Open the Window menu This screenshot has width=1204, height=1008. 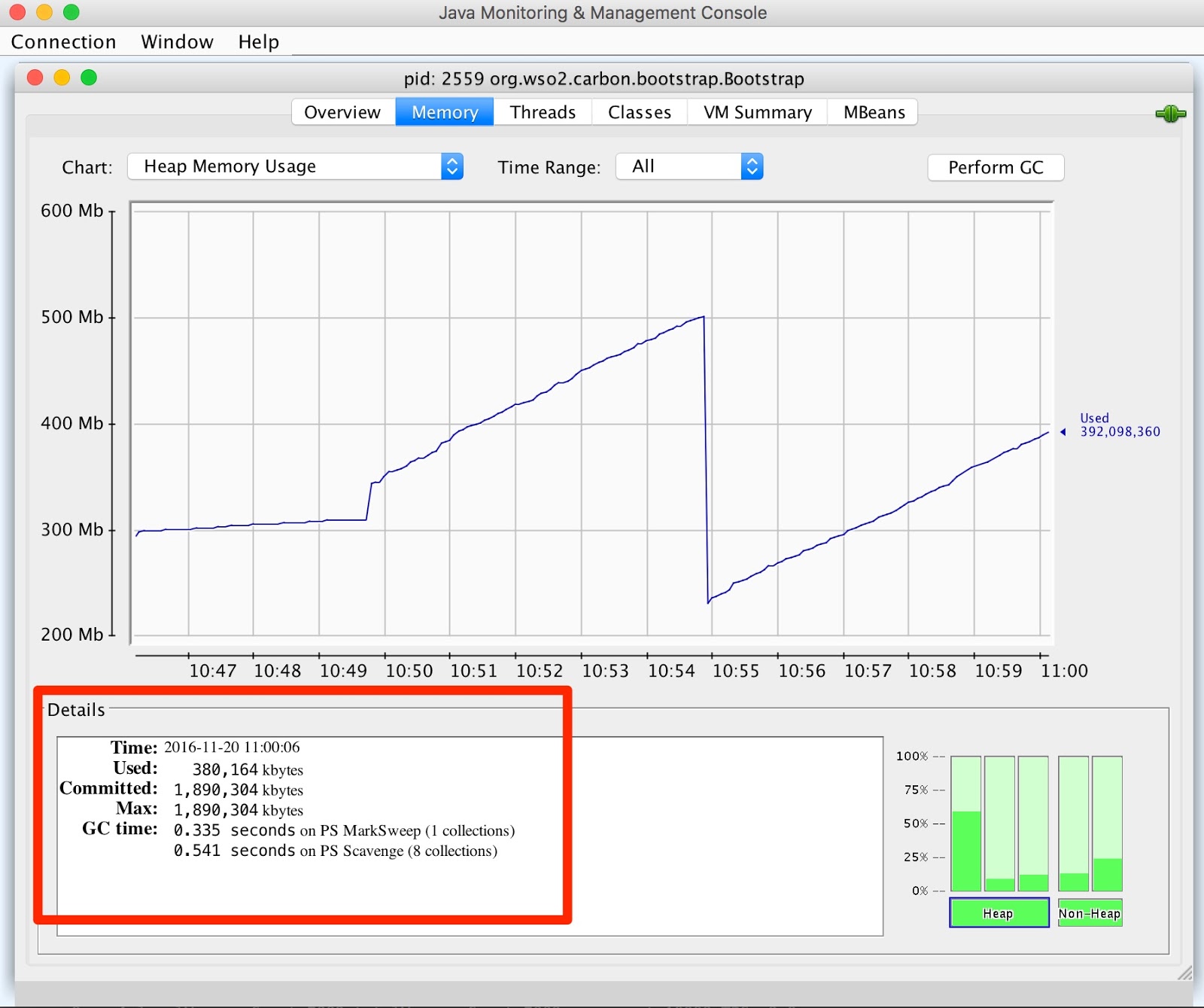pyautogui.click(x=177, y=41)
